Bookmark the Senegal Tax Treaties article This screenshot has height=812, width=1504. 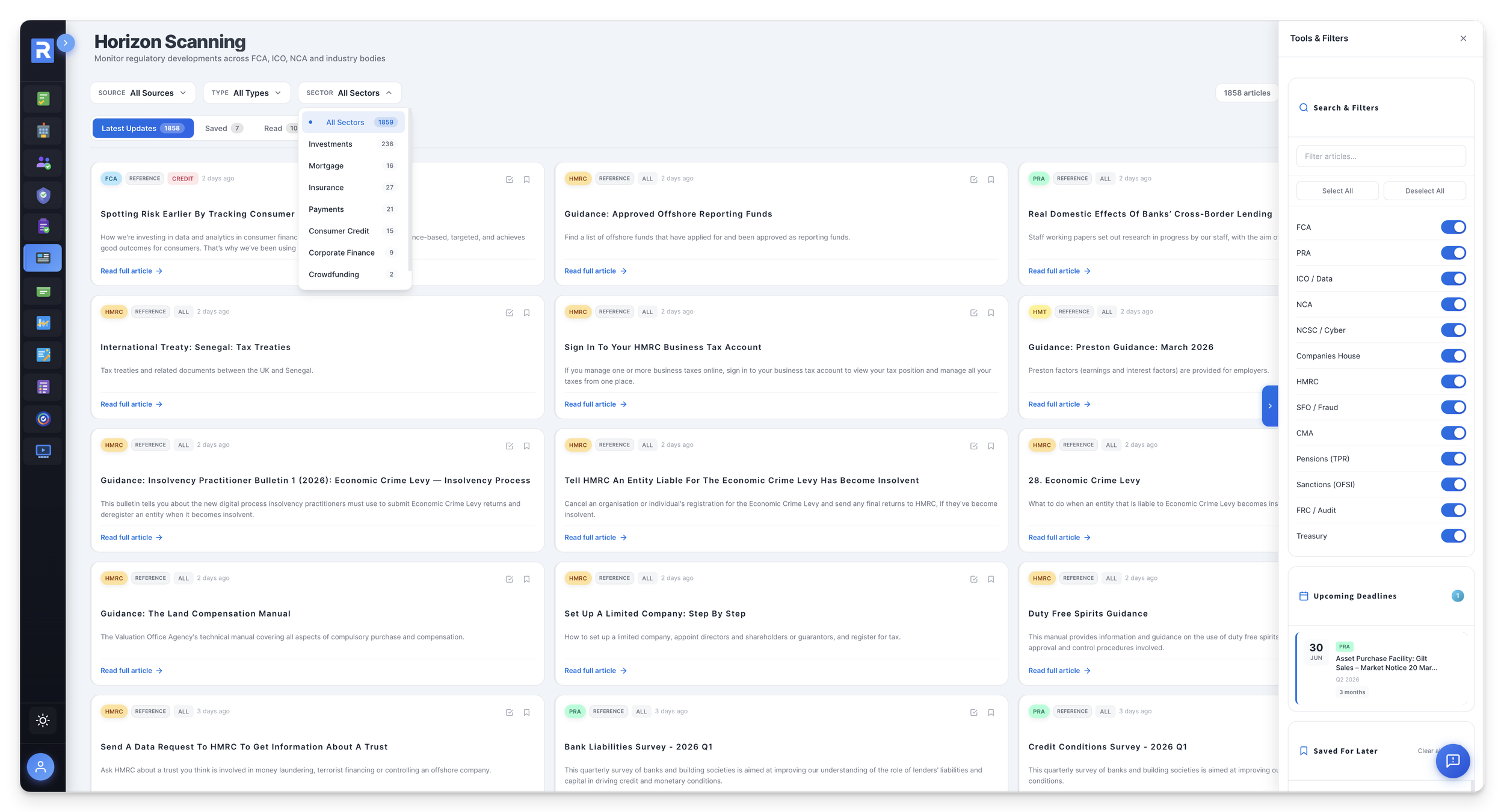[x=526, y=313]
